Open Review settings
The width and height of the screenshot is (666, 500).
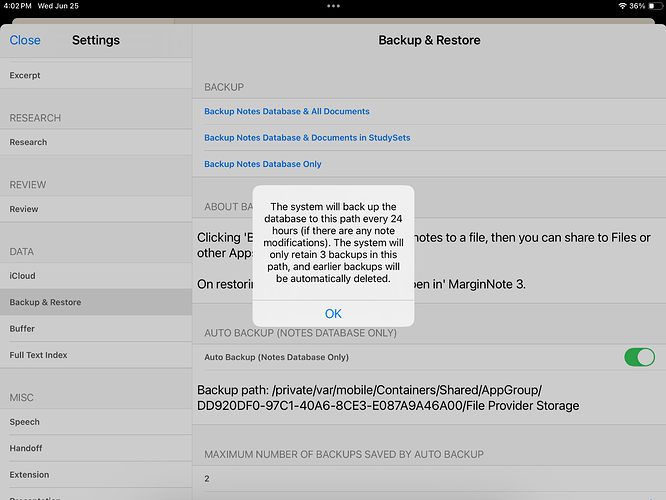[96, 209]
